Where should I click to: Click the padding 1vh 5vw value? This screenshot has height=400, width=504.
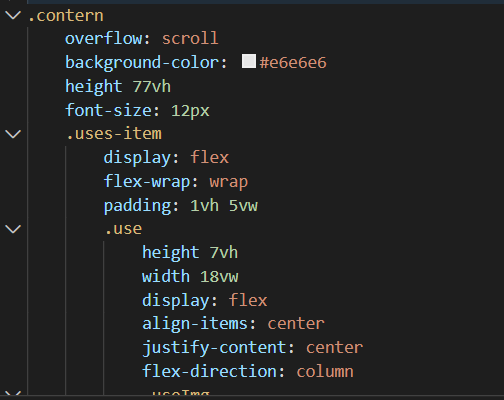(x=224, y=206)
